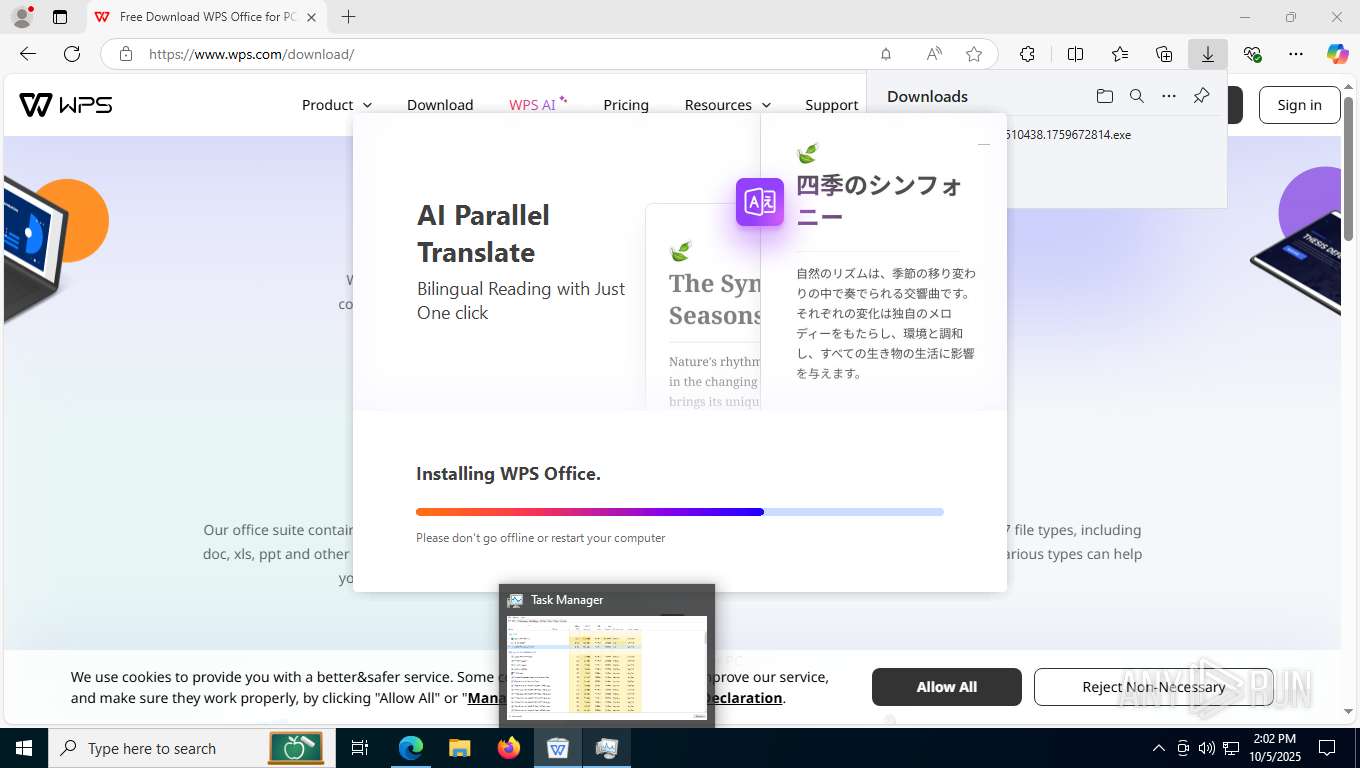Click Allow All cookies button
Viewport: 1360px width, 768px height.
(x=947, y=687)
